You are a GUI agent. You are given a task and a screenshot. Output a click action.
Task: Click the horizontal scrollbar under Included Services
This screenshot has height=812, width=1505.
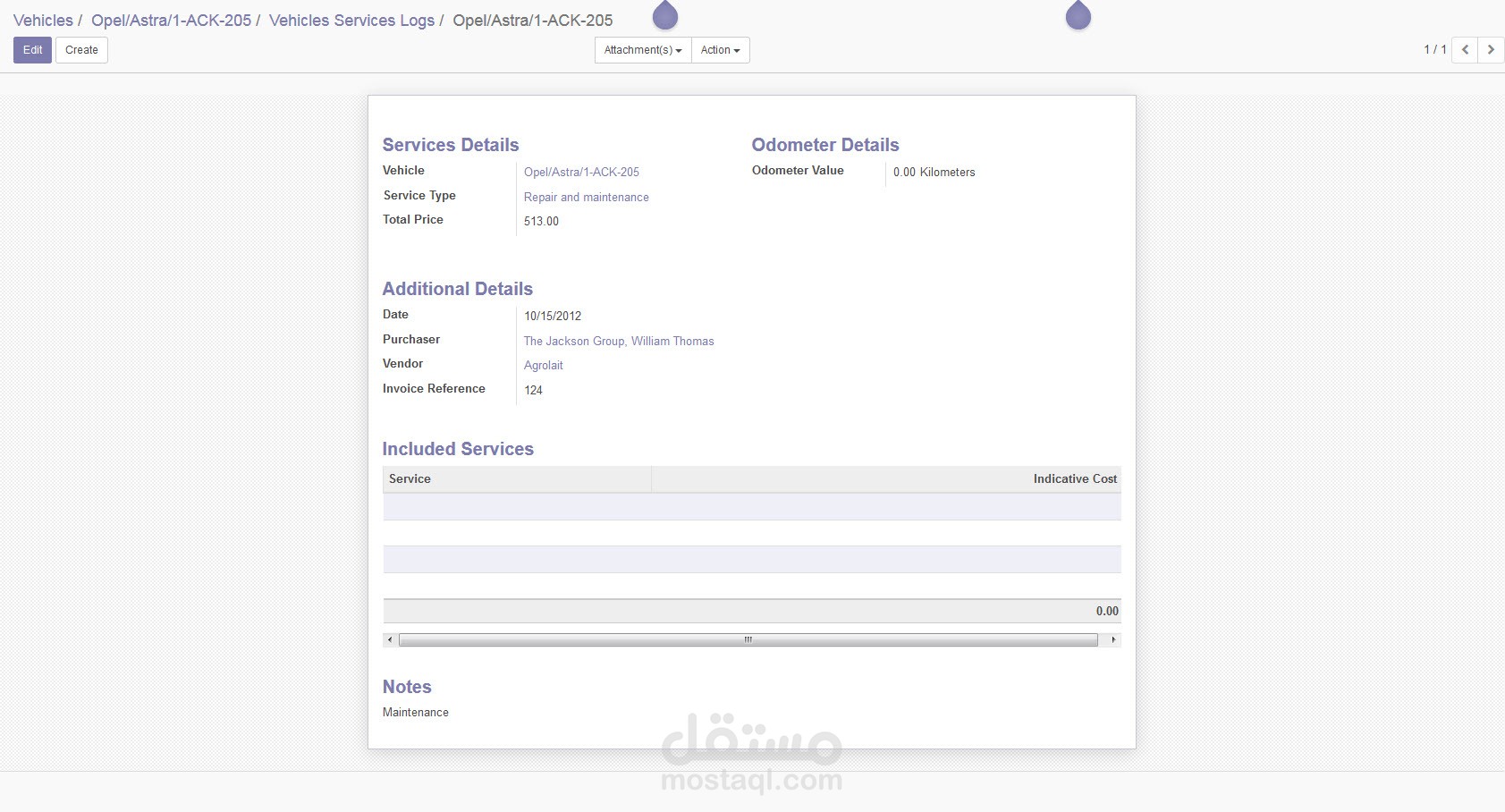(x=748, y=640)
